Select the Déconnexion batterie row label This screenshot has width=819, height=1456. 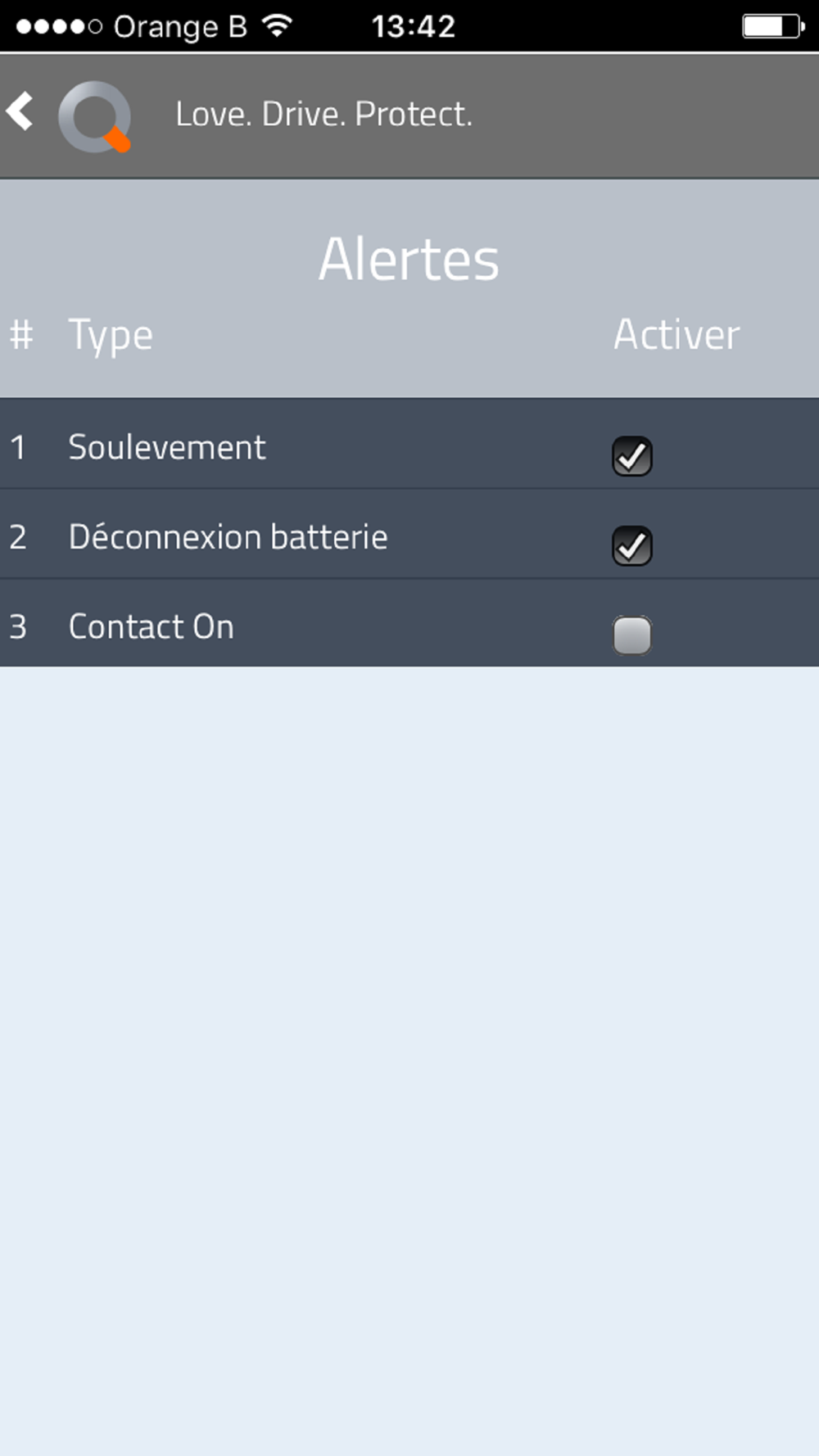[228, 537]
